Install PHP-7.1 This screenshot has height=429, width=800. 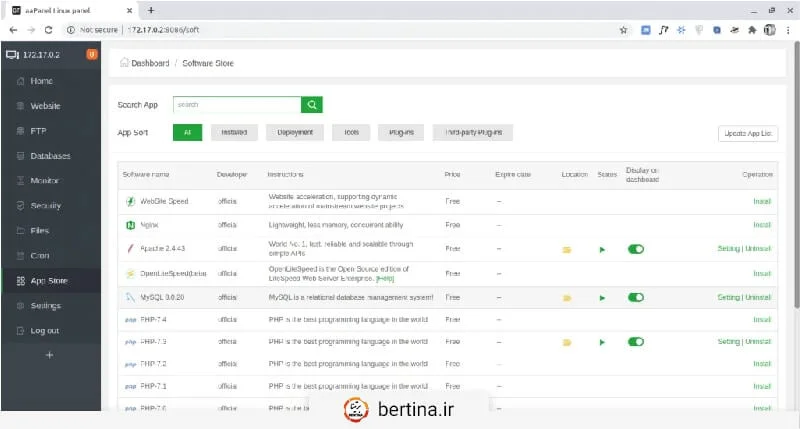click(x=762, y=387)
